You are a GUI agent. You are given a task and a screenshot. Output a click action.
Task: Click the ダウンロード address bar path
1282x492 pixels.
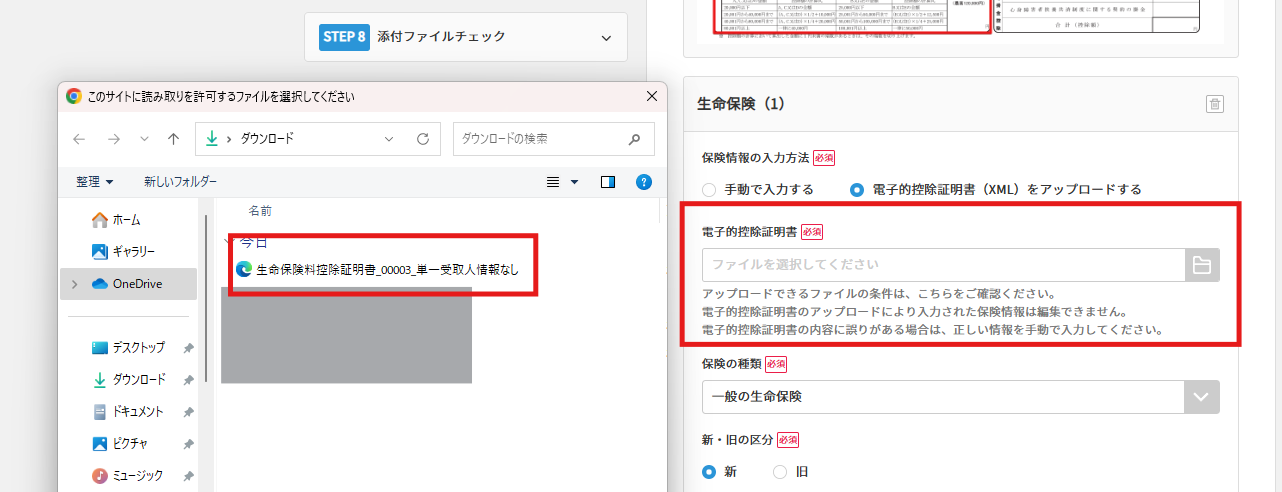click(x=267, y=139)
